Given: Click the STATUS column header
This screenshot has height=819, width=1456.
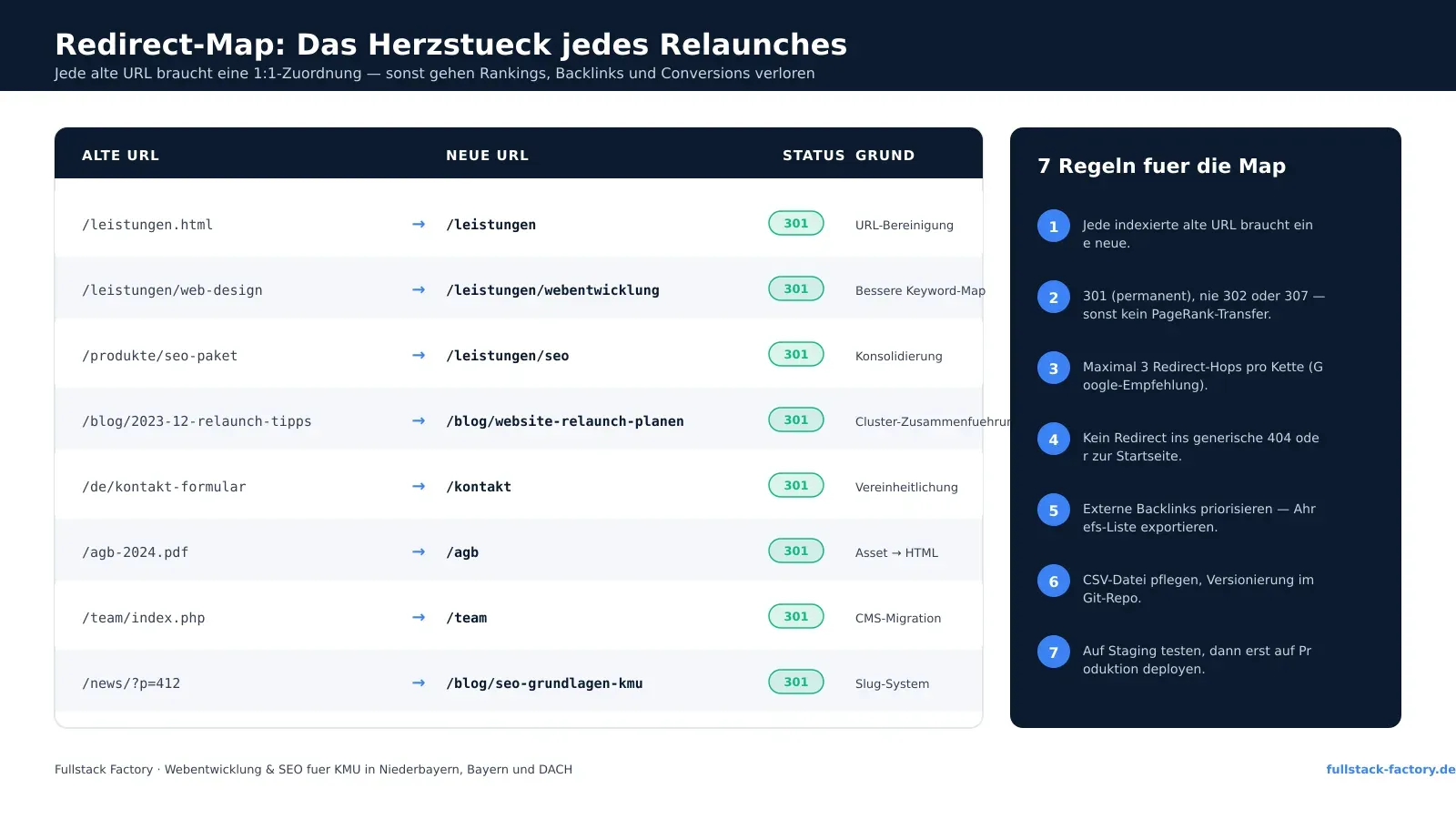Looking at the screenshot, I should point(814,156).
